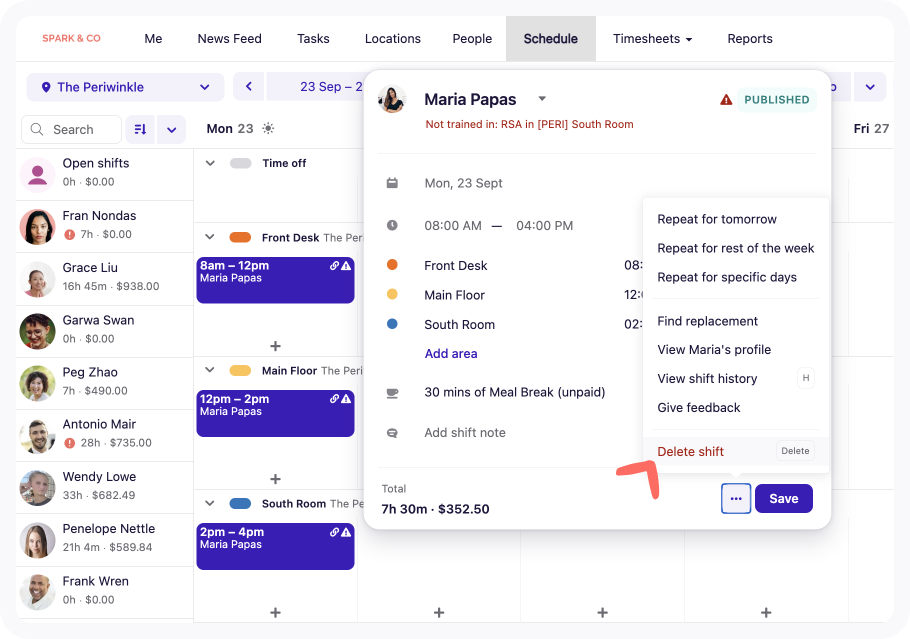Click the location pin icon in The Periwinkle selector
The image size is (910, 639).
click(46, 87)
